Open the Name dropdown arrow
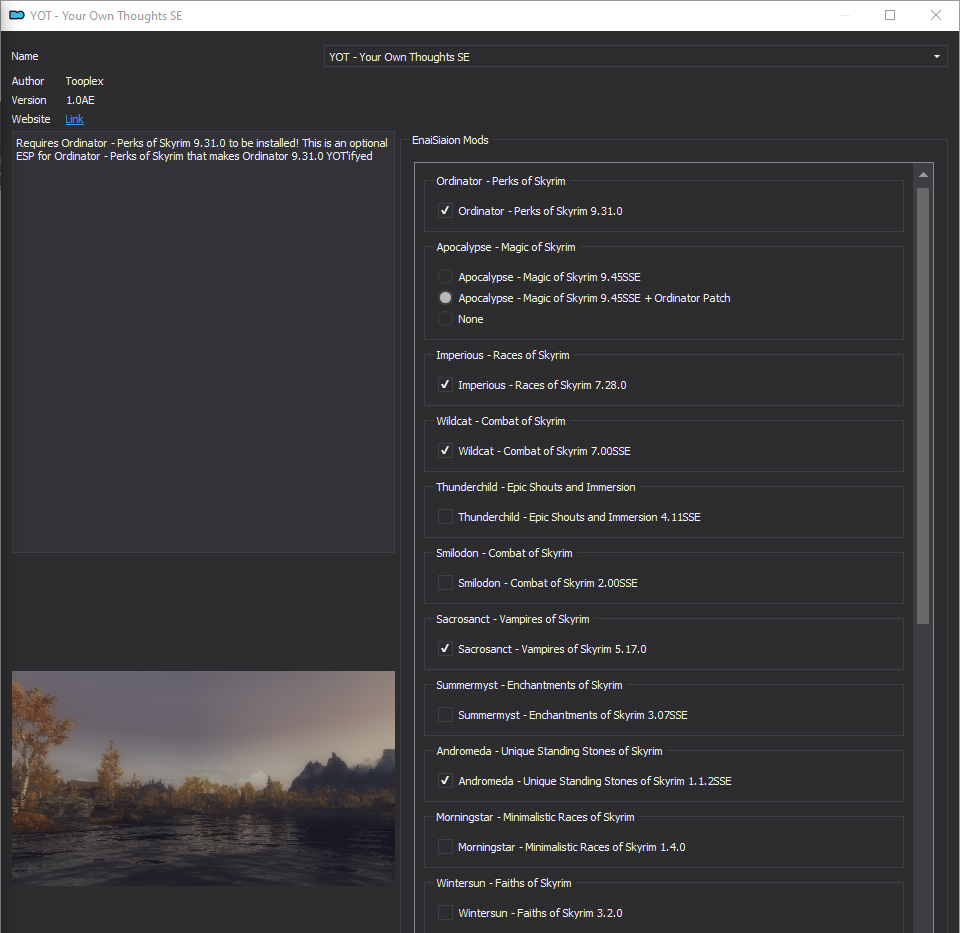The width and height of the screenshot is (960, 933). [936, 57]
